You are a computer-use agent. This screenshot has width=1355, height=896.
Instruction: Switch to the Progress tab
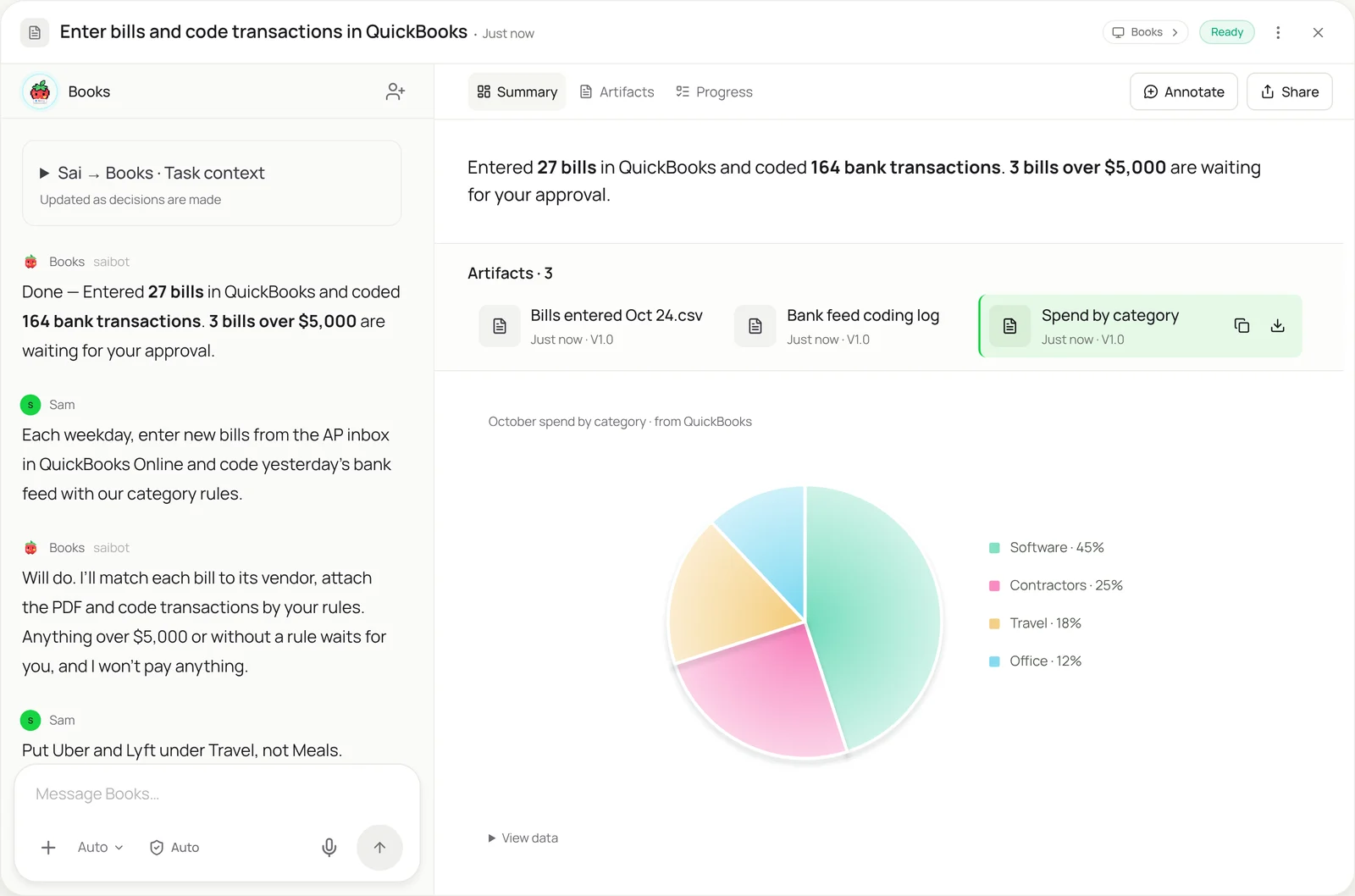click(714, 91)
